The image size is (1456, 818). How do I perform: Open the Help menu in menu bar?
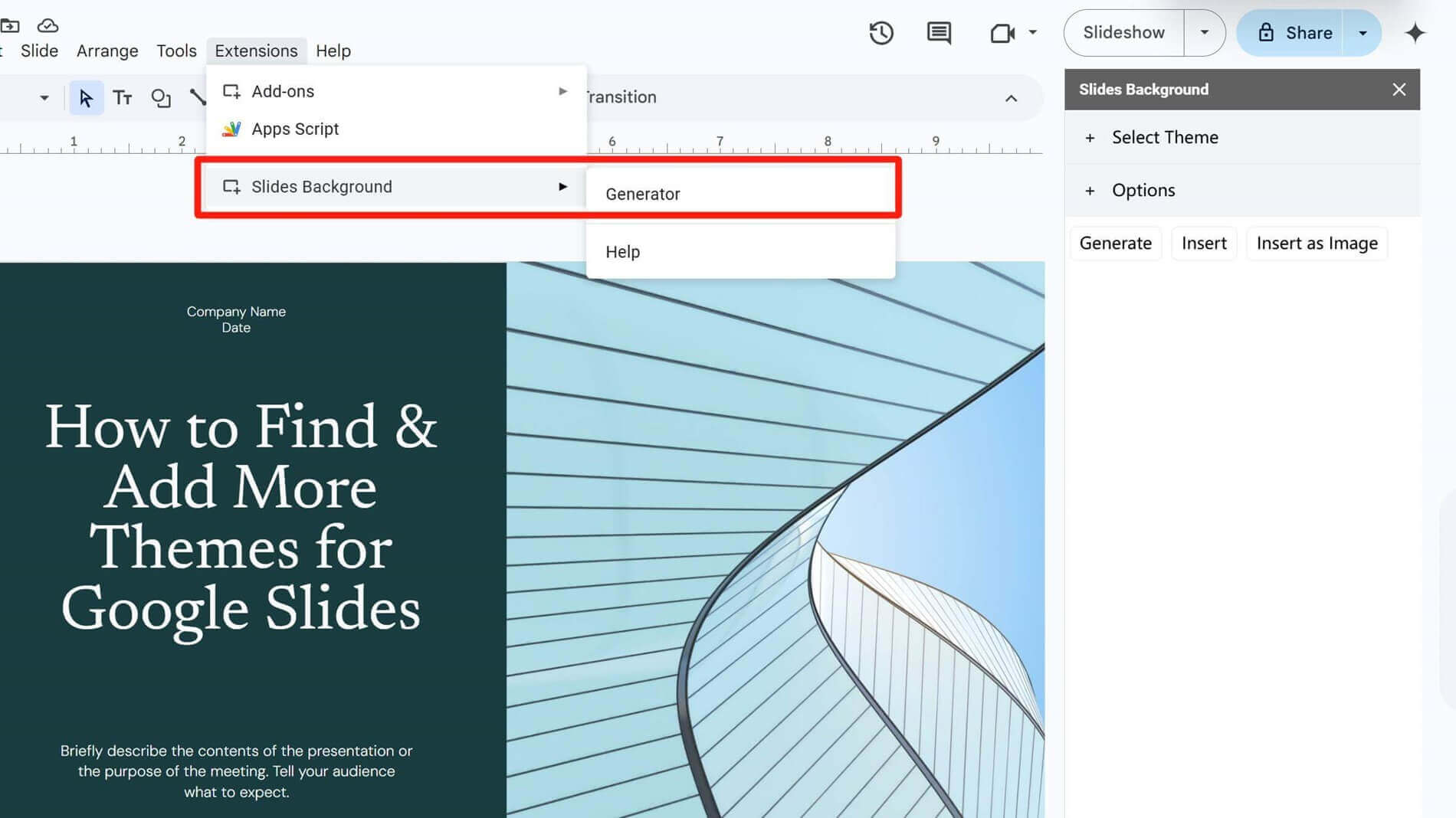coord(333,51)
